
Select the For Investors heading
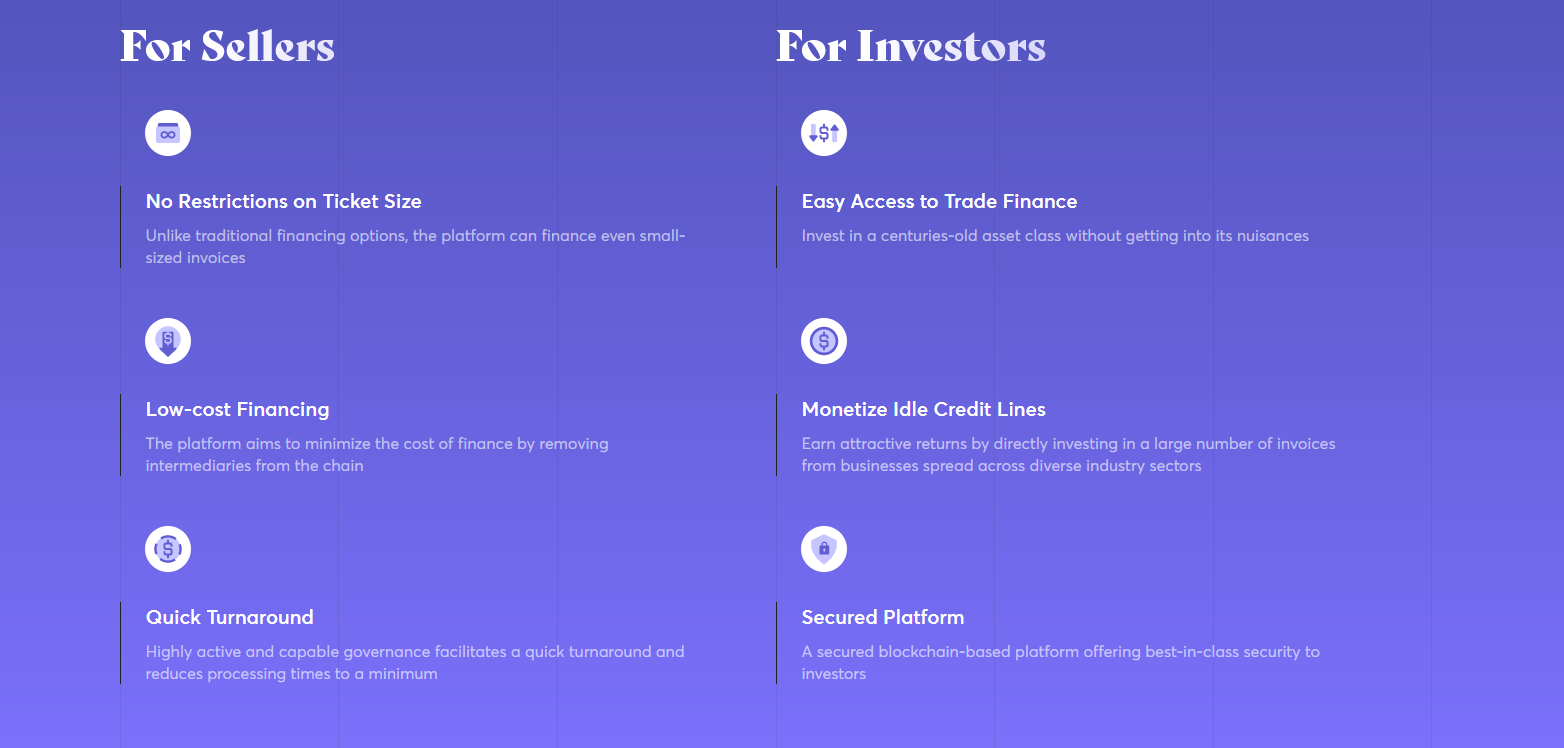911,46
